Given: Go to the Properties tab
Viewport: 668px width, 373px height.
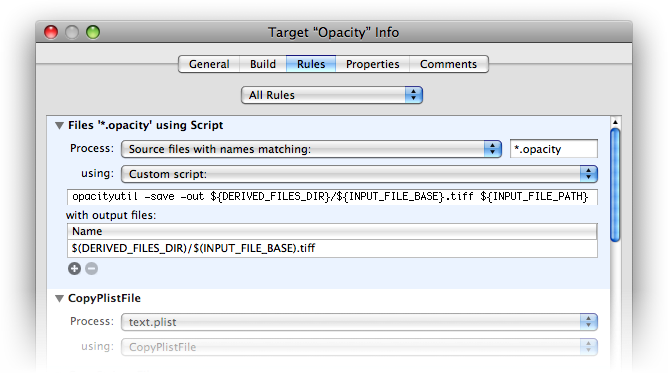Looking at the screenshot, I should (372, 64).
